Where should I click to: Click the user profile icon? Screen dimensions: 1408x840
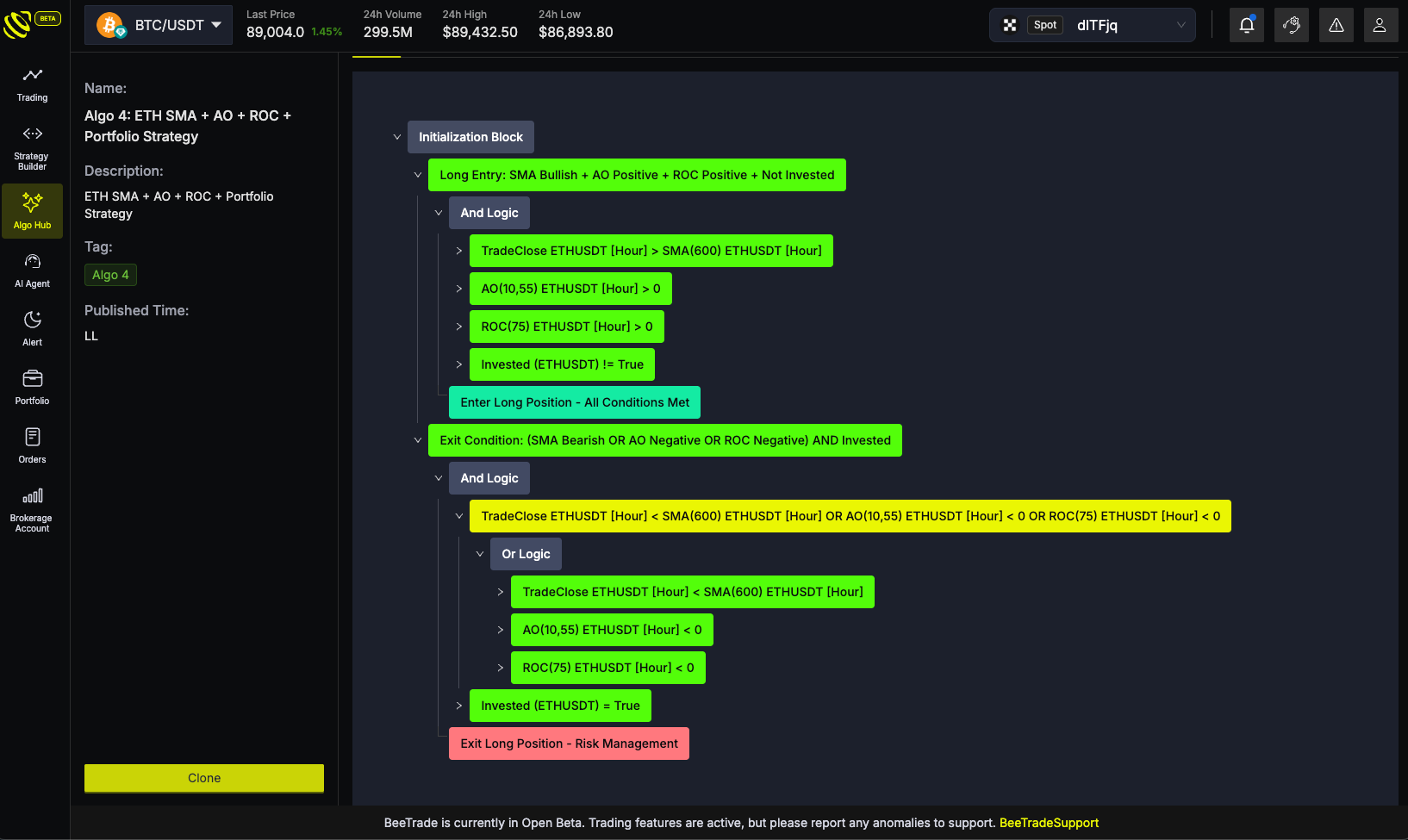tap(1380, 25)
